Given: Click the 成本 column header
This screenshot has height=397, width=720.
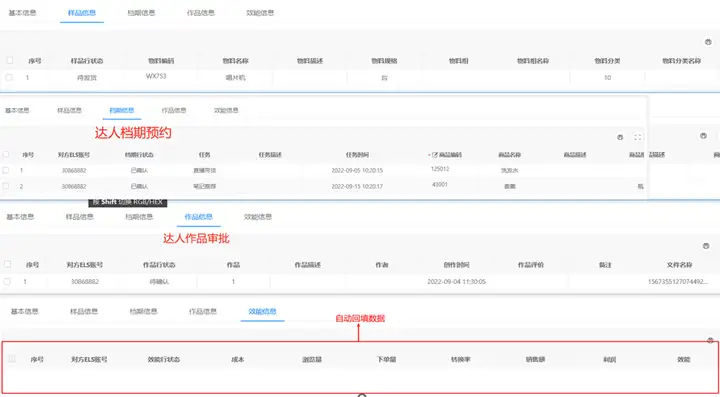Looking at the screenshot, I should click(x=238, y=359).
